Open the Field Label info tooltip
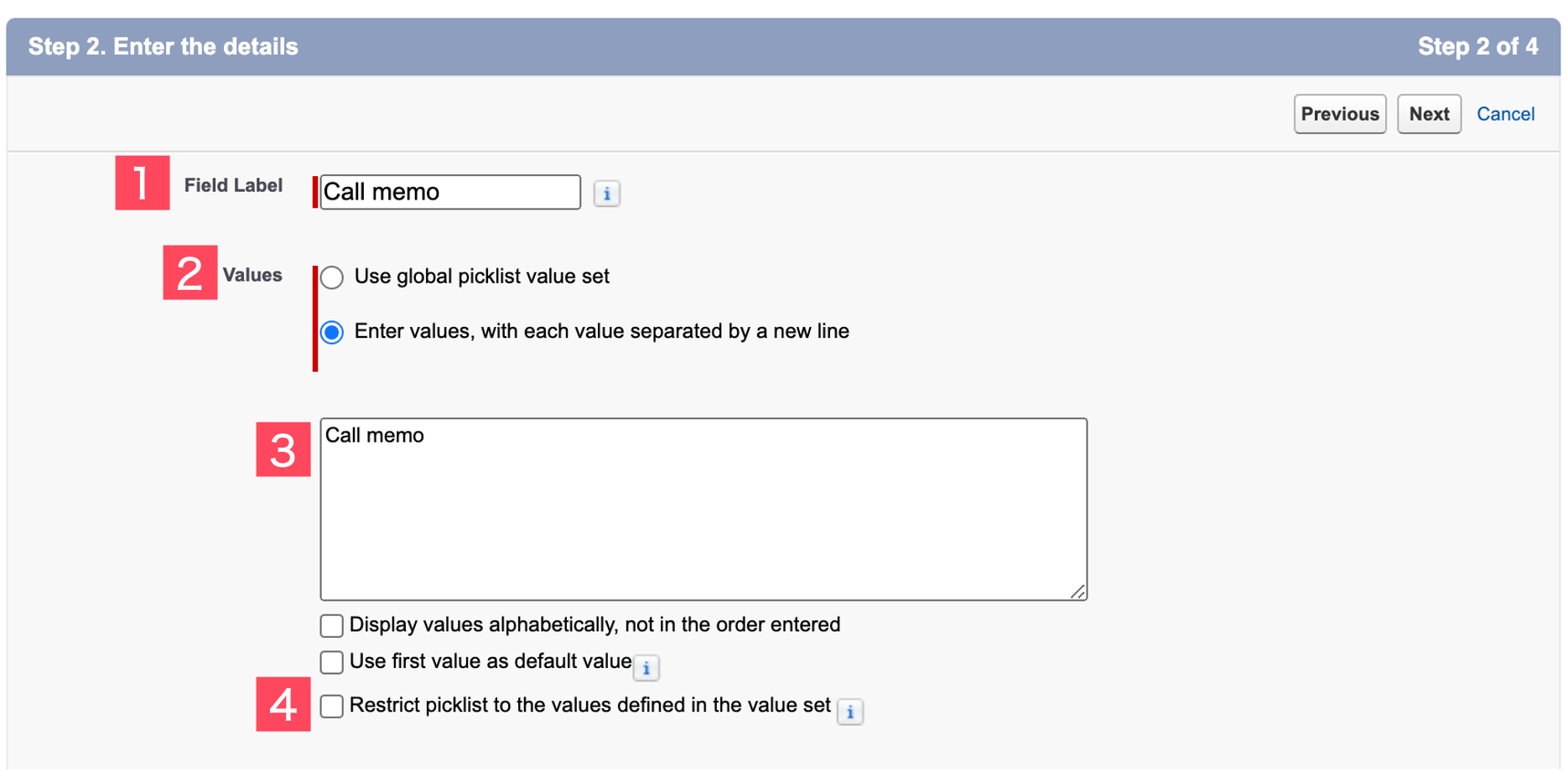The height and width of the screenshot is (772, 1568). [606, 193]
